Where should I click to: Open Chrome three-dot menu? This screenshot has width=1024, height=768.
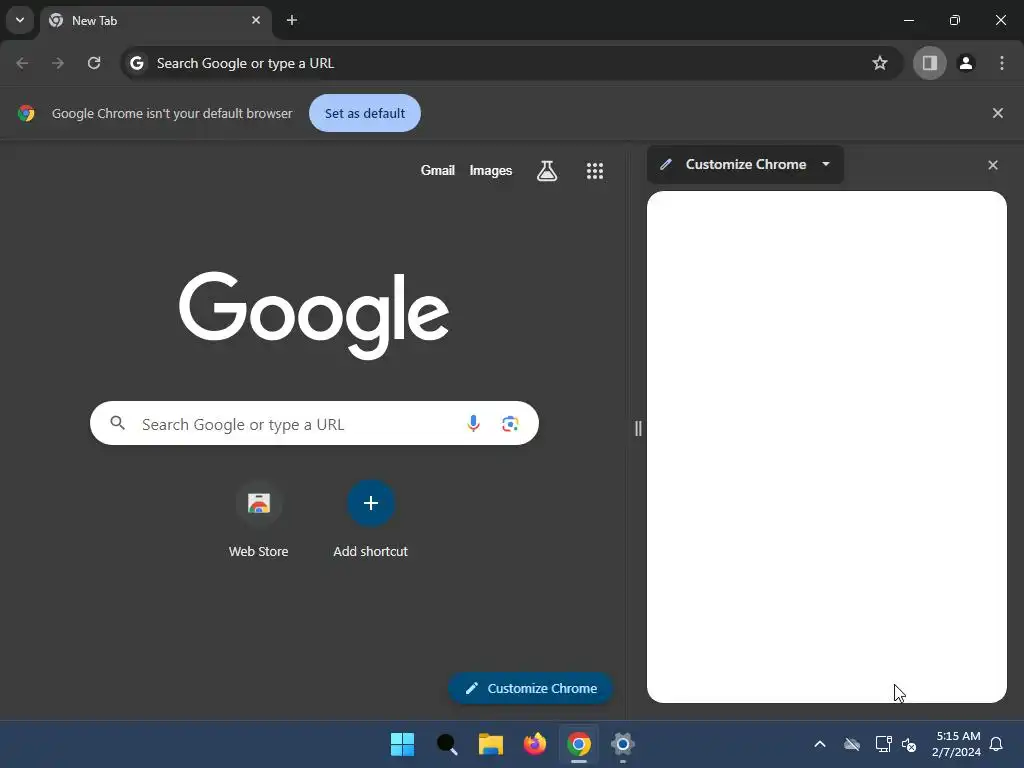1002,63
